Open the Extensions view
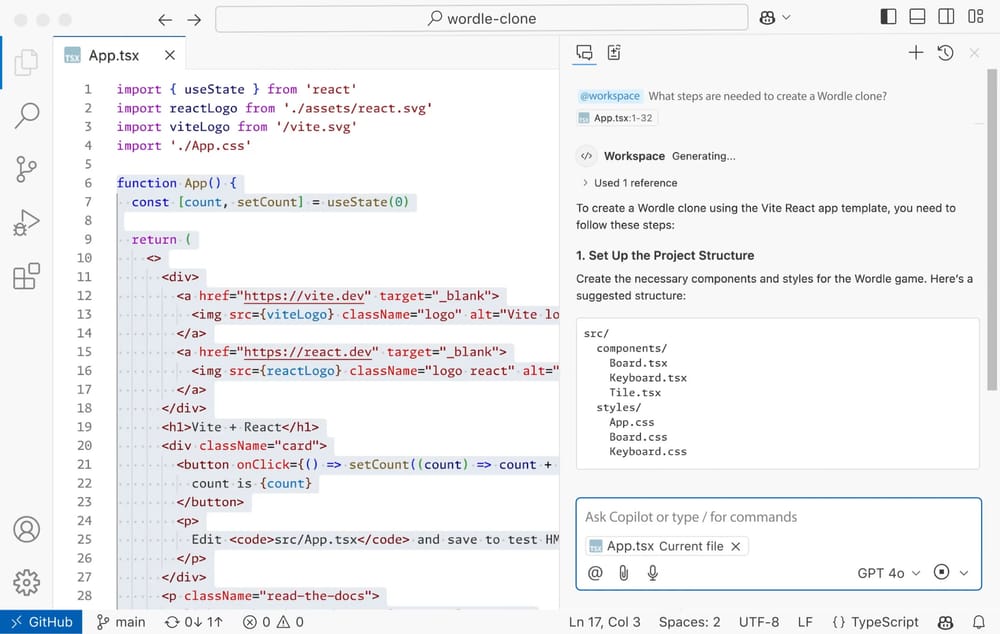This screenshot has width=1000, height=634. click(x=27, y=276)
